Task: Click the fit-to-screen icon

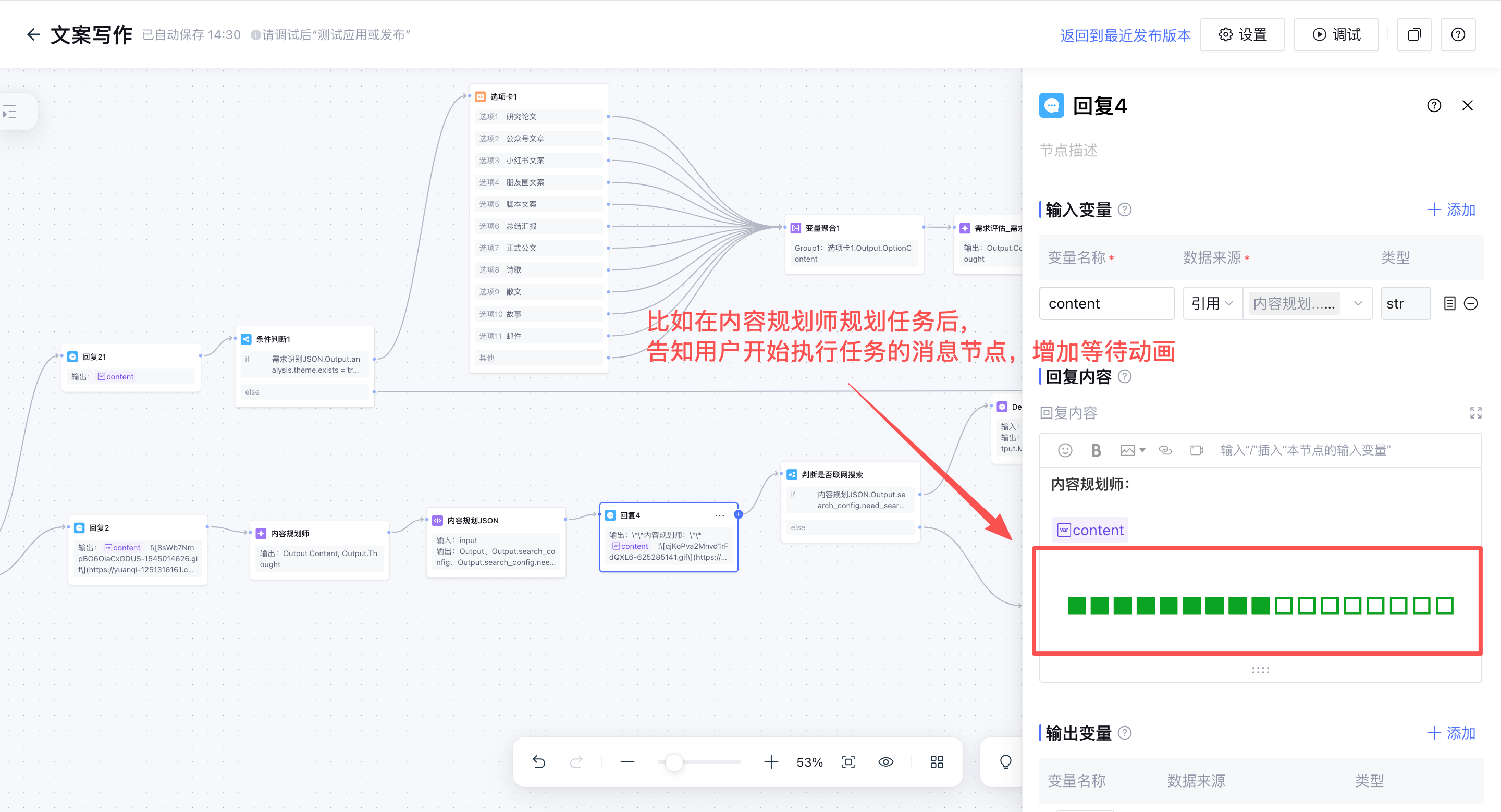Action: click(848, 762)
